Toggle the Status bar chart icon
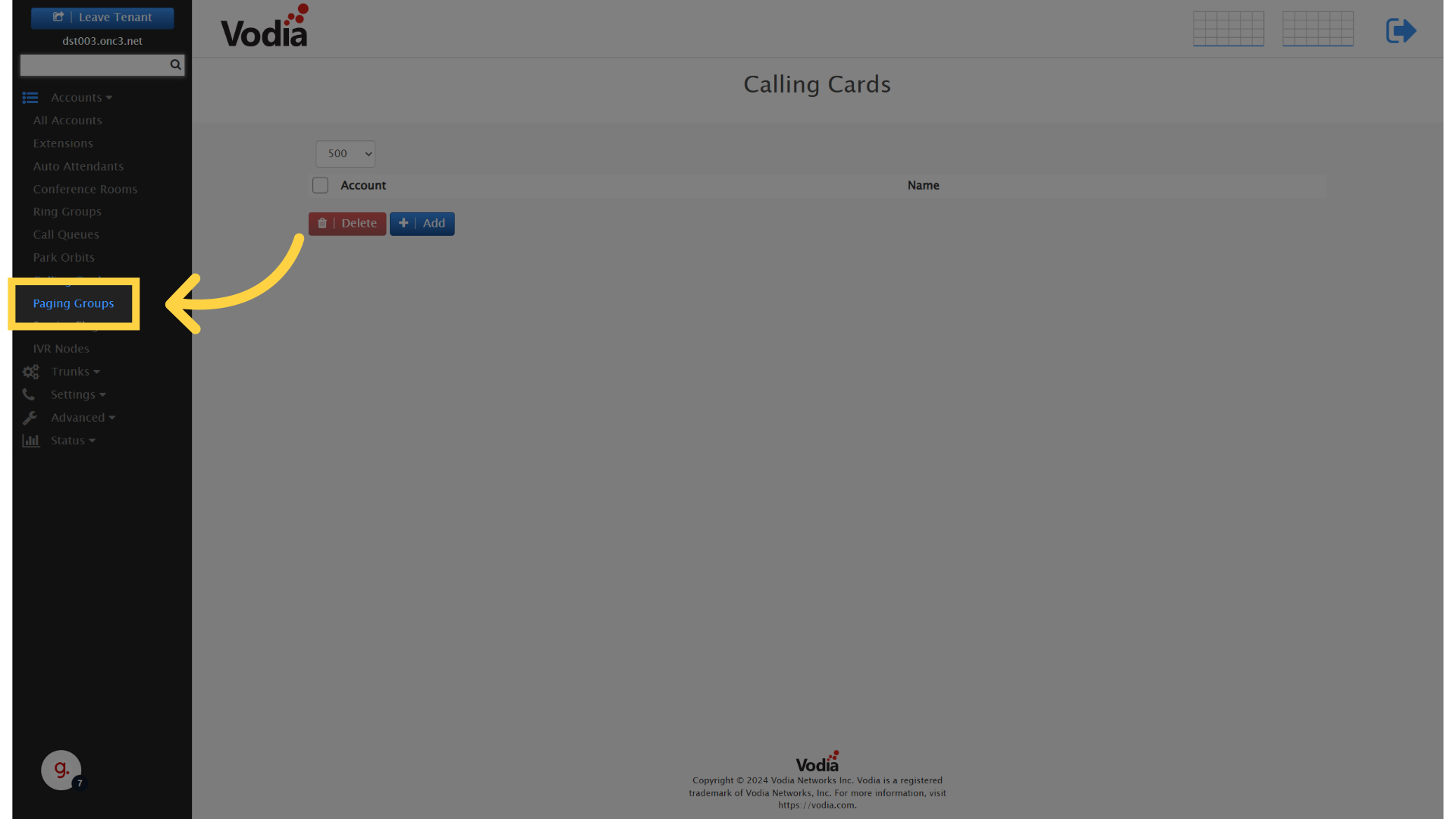This screenshot has width=1456, height=819. tap(31, 440)
